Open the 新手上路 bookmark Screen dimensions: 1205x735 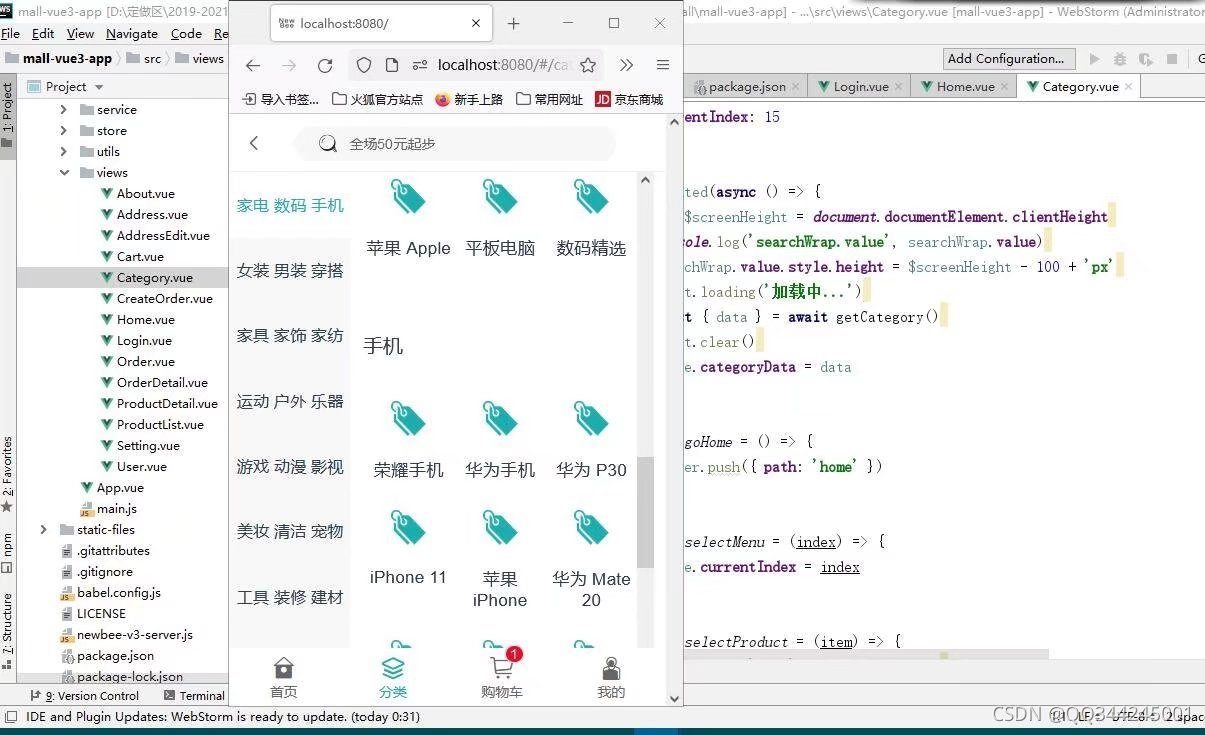click(x=469, y=99)
